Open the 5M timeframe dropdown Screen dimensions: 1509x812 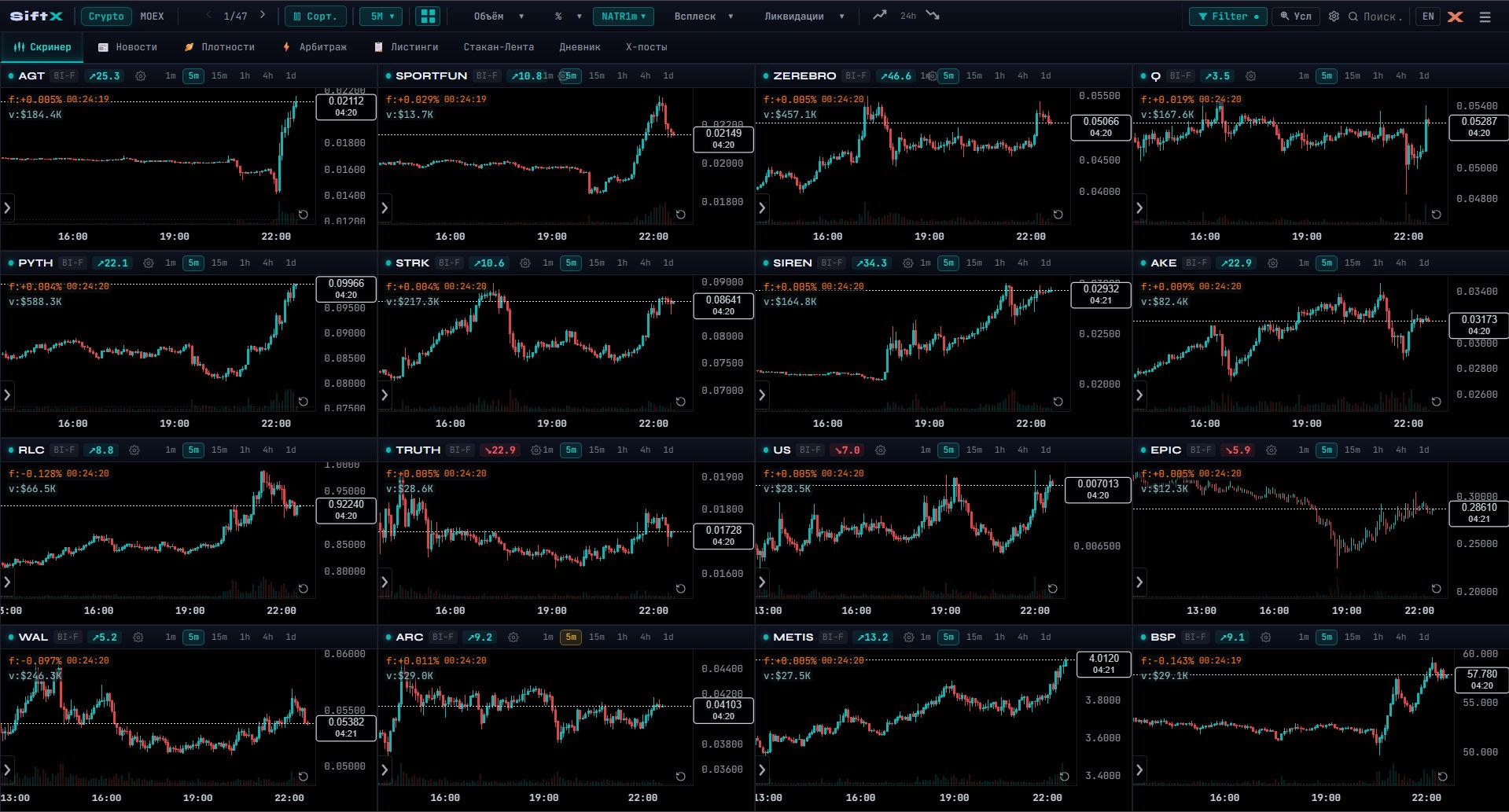point(381,16)
